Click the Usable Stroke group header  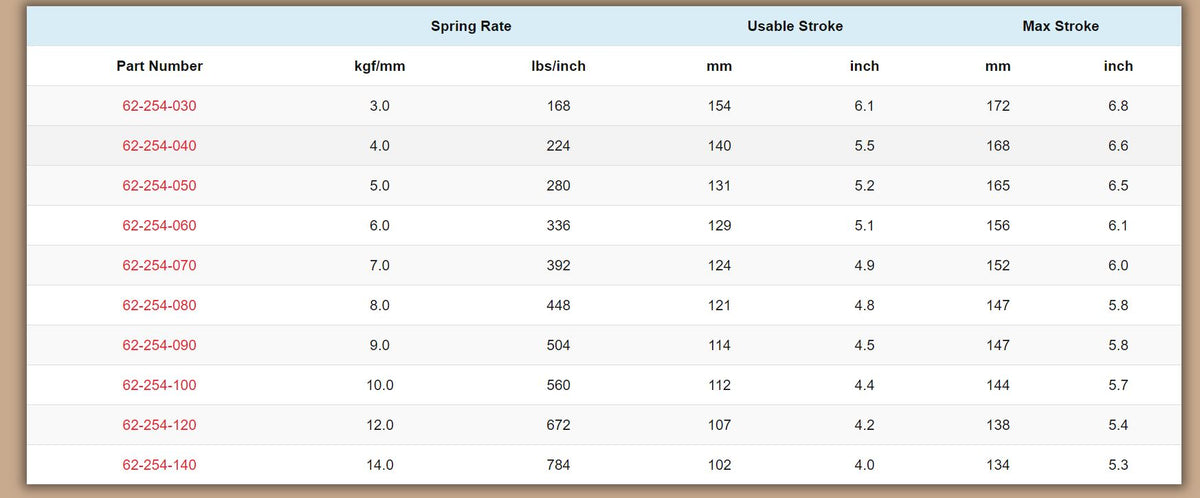tap(795, 26)
